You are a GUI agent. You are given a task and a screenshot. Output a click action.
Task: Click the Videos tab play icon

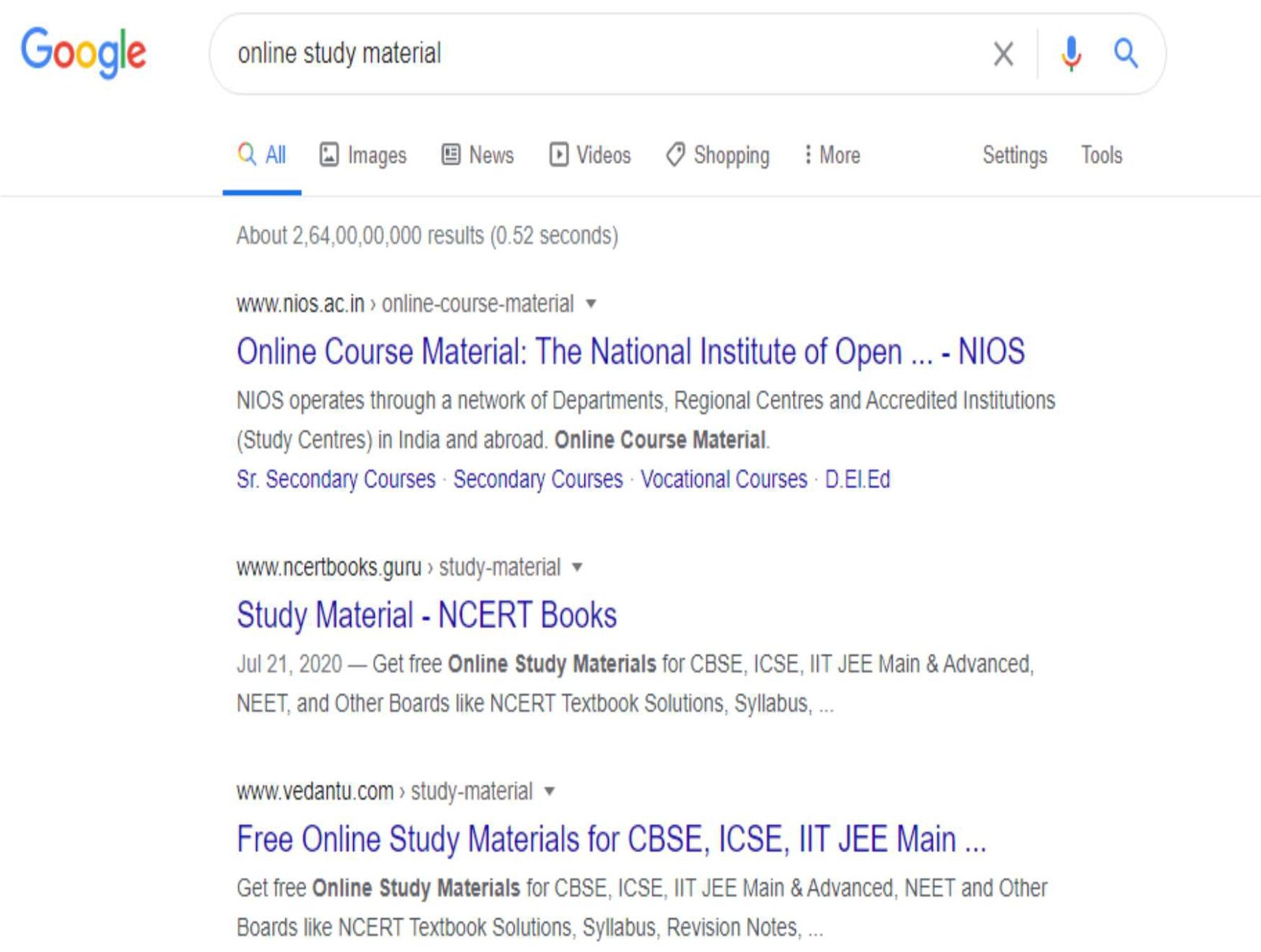click(559, 154)
